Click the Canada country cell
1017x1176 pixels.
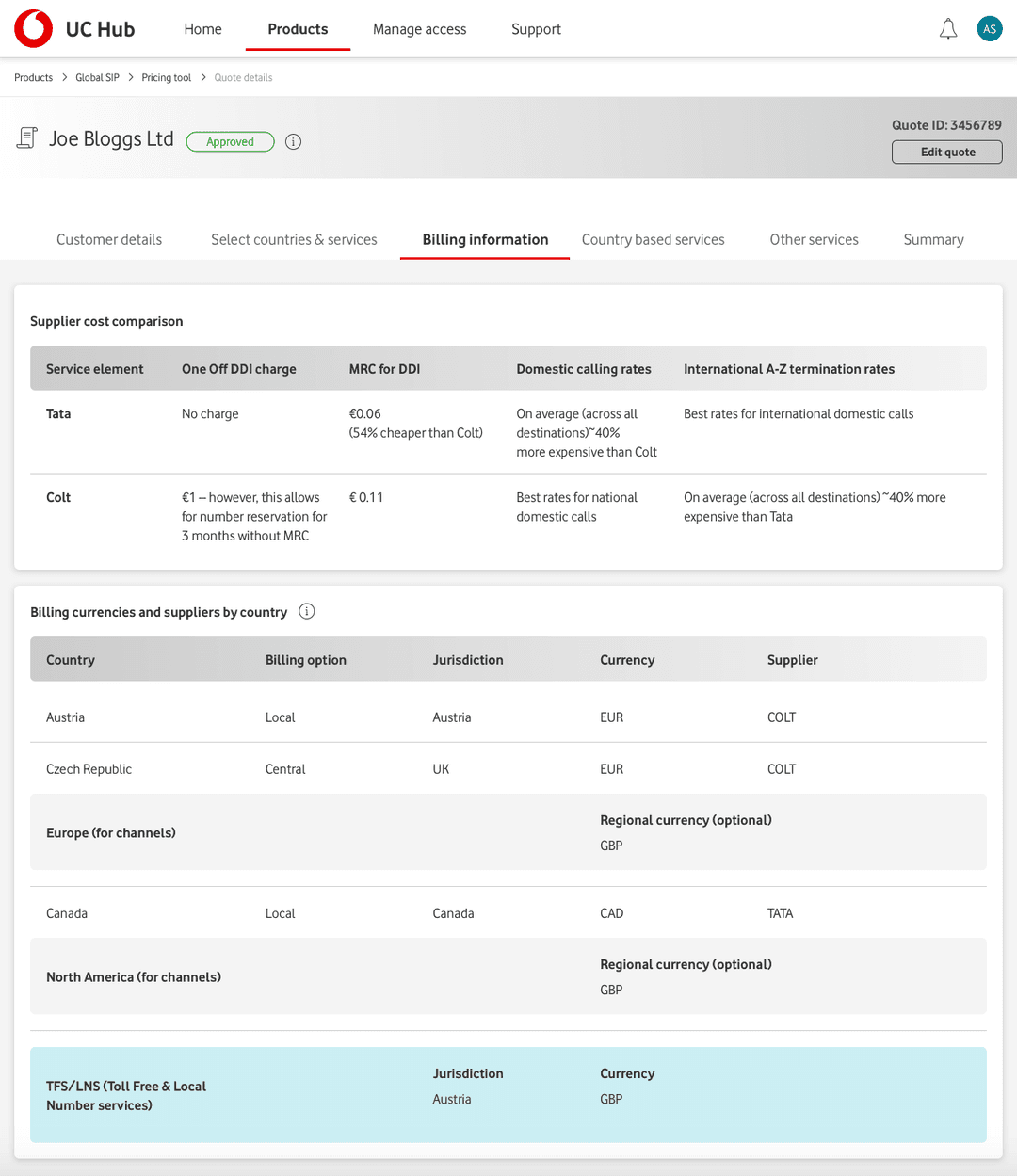[x=67, y=913]
